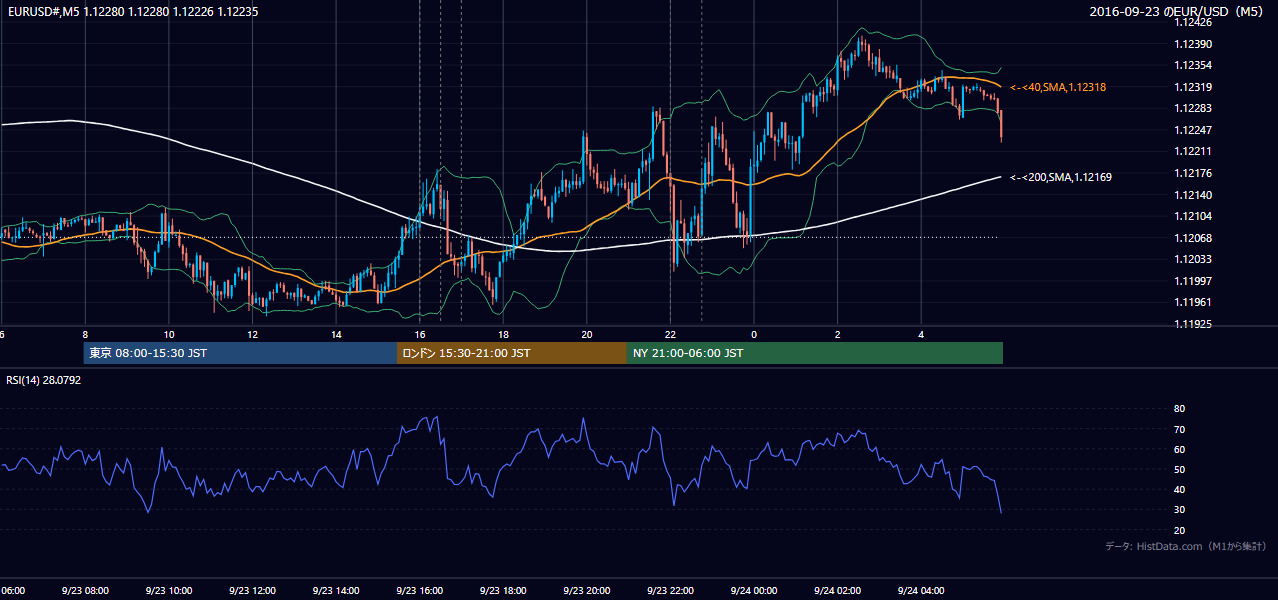The width and height of the screenshot is (1278, 600).
Task: Select the 東京 08:00-15:30 JST session bar
Action: pyautogui.click(x=240, y=353)
